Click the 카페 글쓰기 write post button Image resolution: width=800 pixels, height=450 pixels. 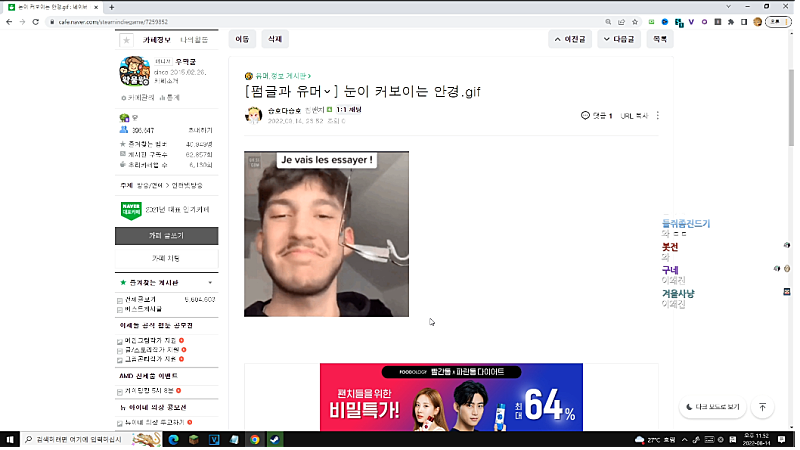pyautogui.click(x=166, y=235)
